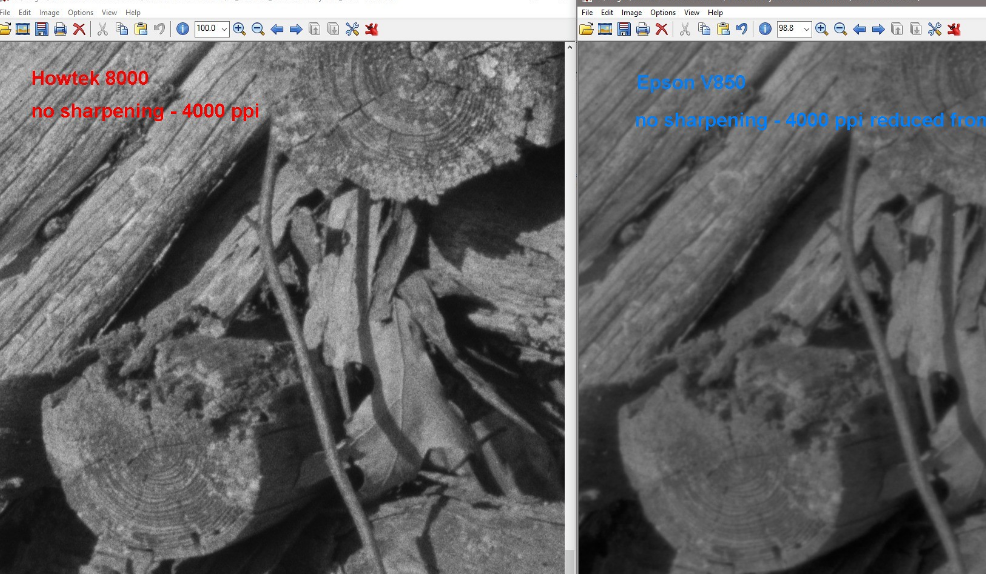Click Zoom Out magnifier in right window
Screen dimensions: 986x574
pyautogui.click(x=840, y=29)
